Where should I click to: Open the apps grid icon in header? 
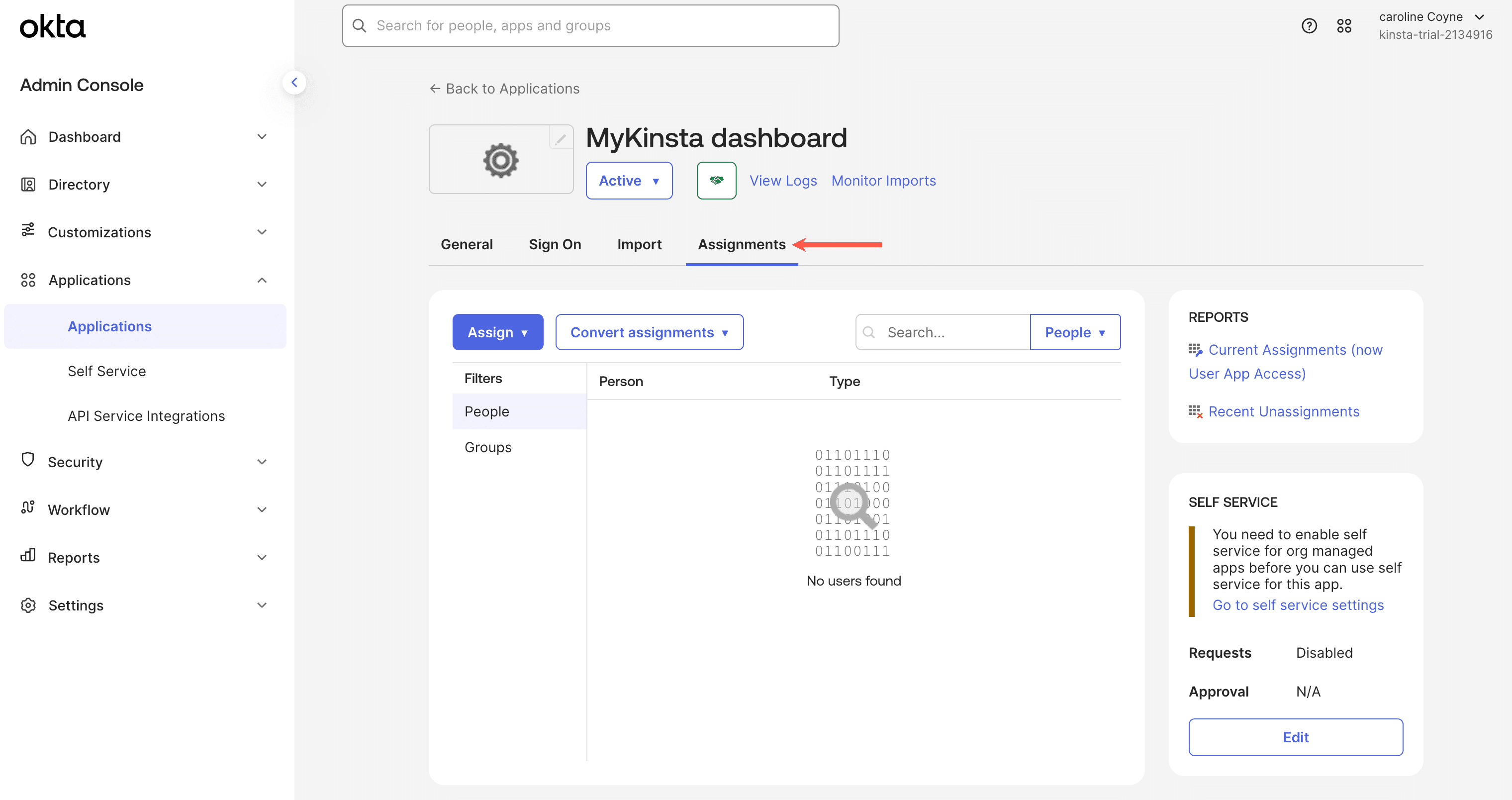[x=1343, y=26]
